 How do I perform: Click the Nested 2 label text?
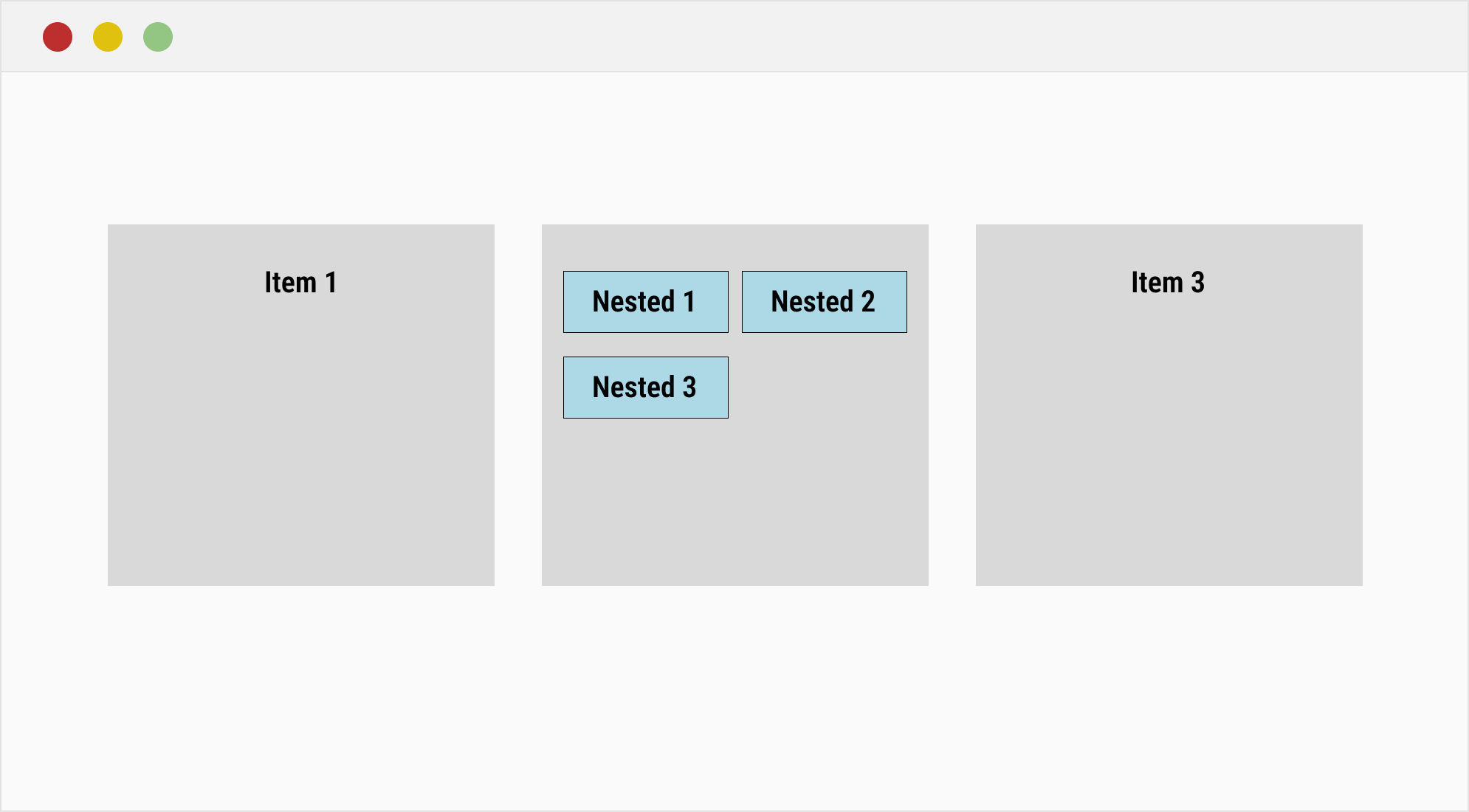click(x=823, y=301)
